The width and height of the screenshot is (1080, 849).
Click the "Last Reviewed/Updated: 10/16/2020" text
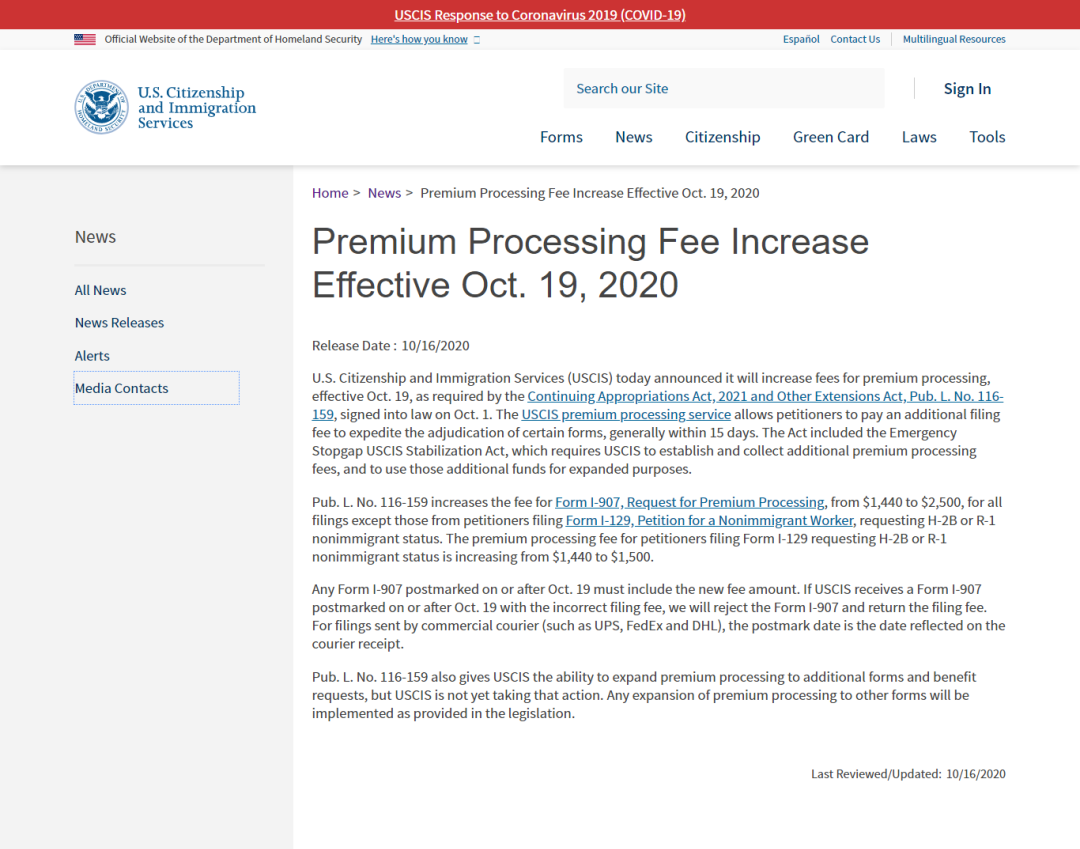(x=908, y=774)
